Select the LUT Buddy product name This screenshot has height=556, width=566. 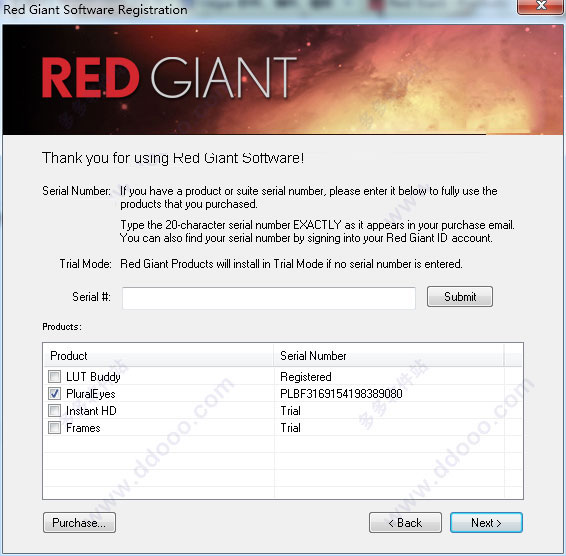(x=93, y=377)
